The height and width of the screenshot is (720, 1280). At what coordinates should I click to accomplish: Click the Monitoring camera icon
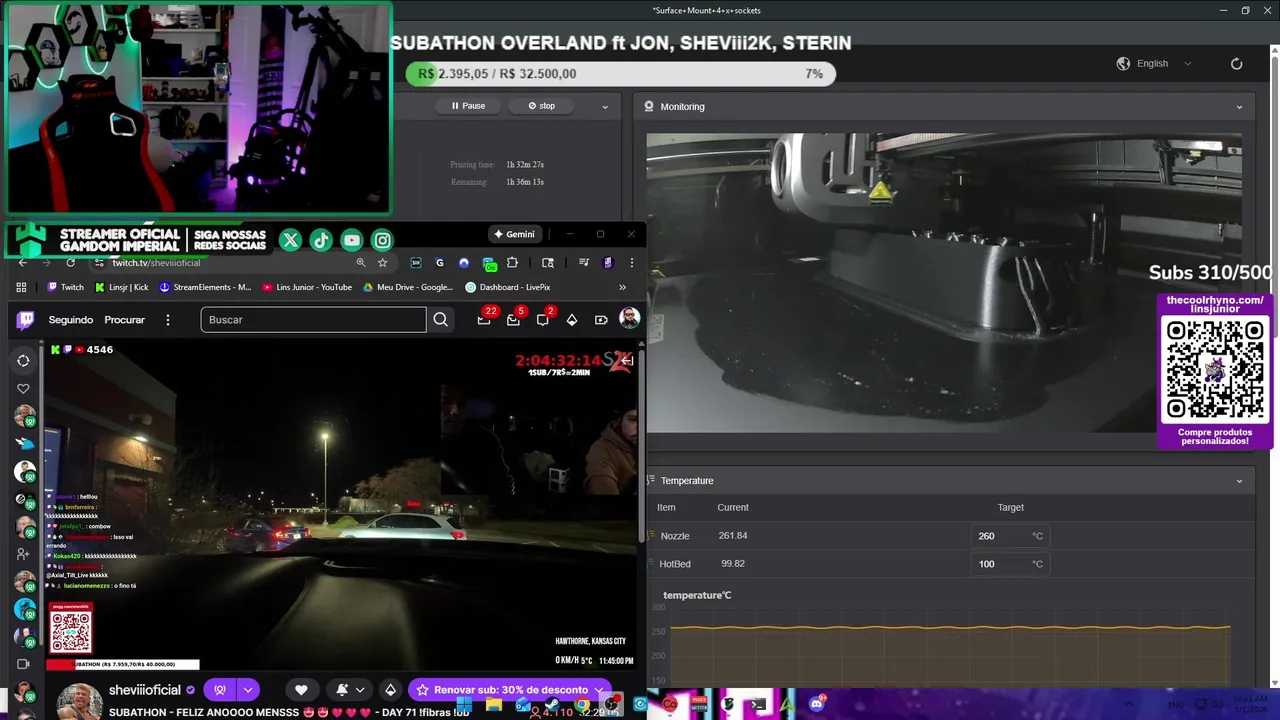tap(649, 106)
